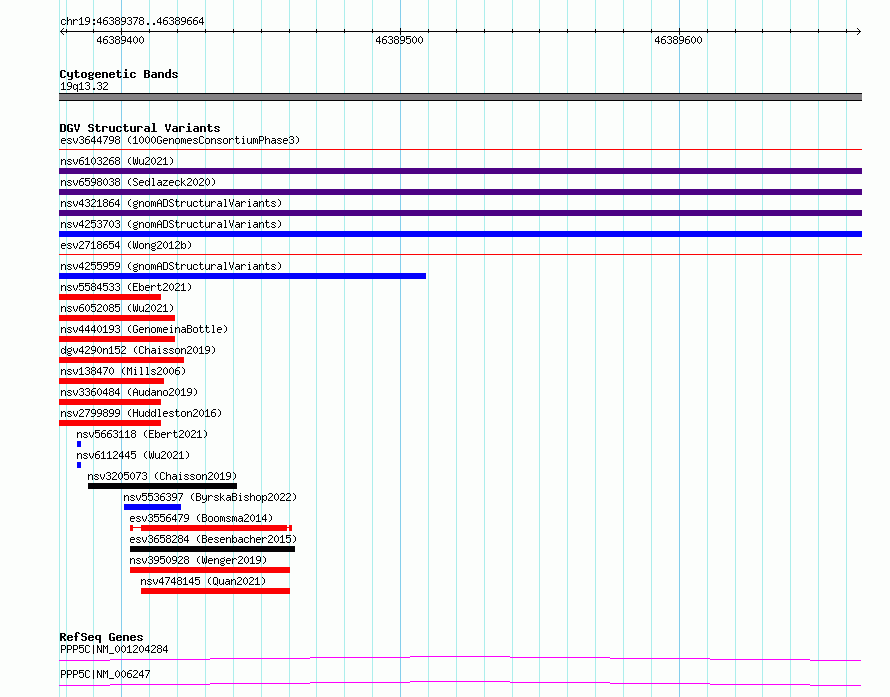Open the nsv3950928 (Wenger2019) label
The image size is (890, 697).
198,560
